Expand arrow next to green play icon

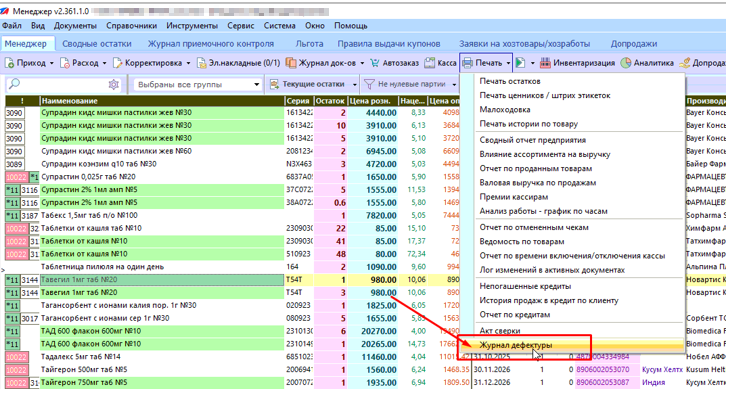(x=532, y=63)
